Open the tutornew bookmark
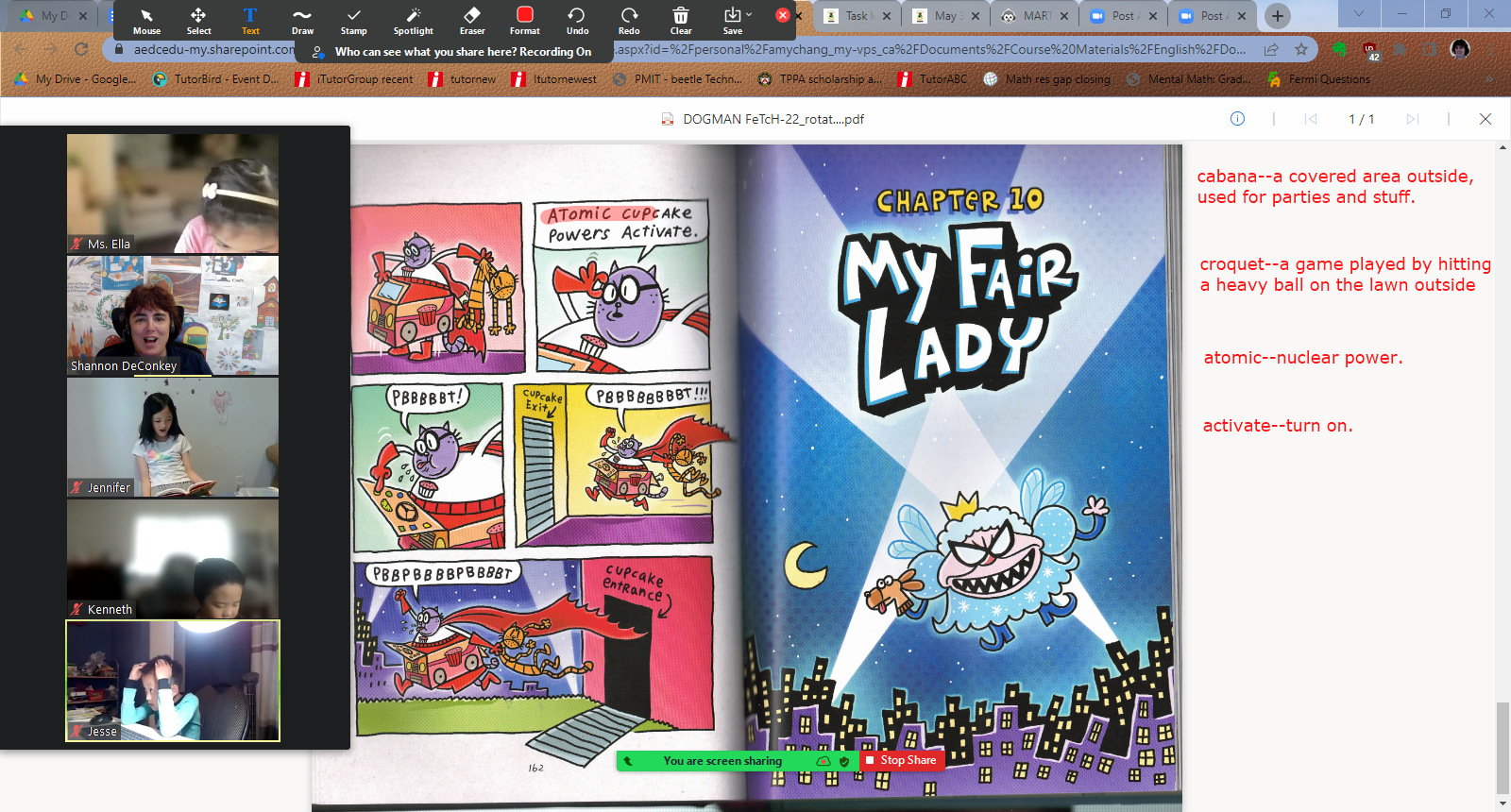Viewport: 1511px width, 812px height. click(463, 79)
